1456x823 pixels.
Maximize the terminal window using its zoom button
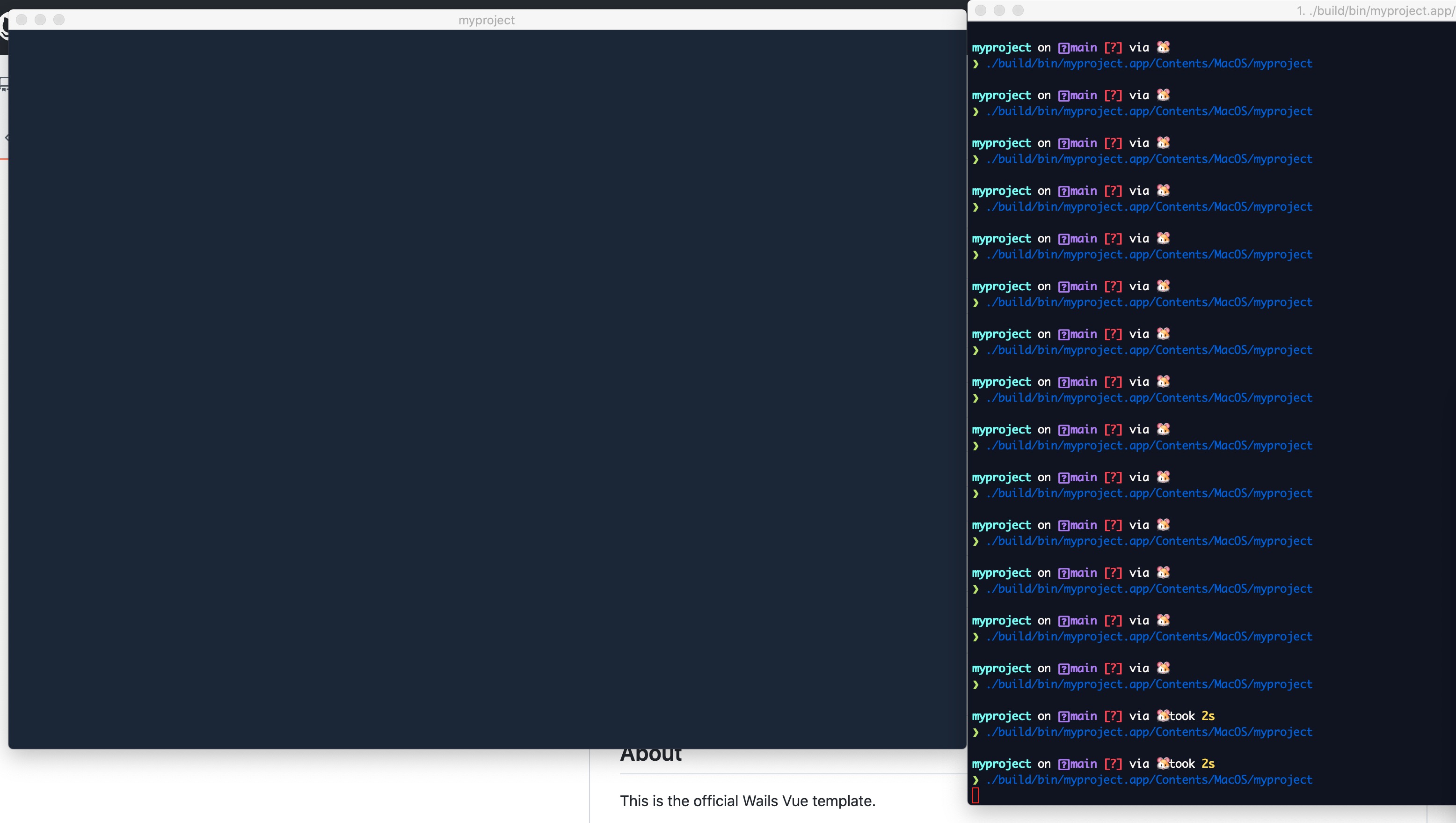[x=1018, y=10]
